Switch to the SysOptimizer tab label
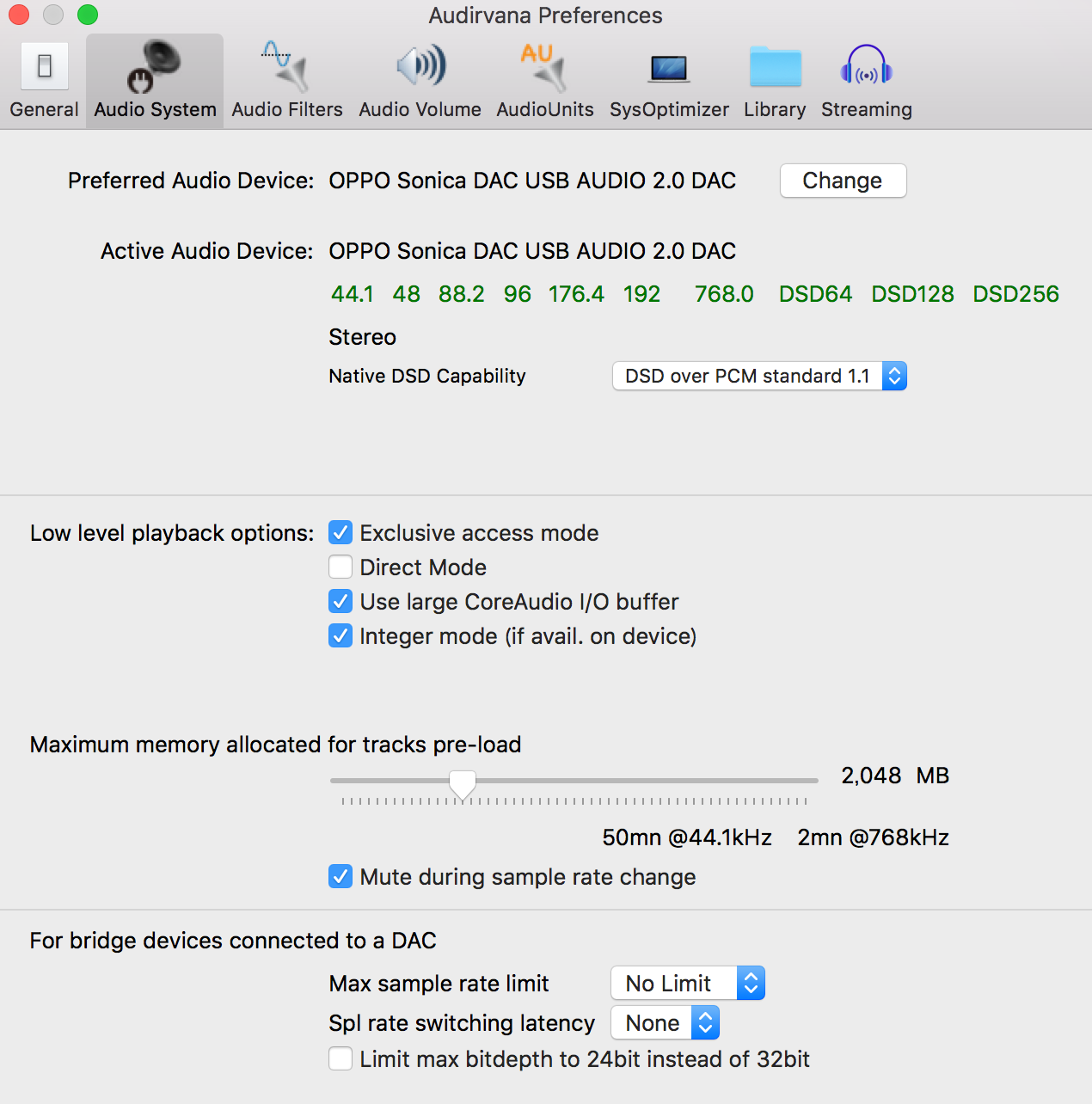1092x1104 pixels. tap(670, 110)
